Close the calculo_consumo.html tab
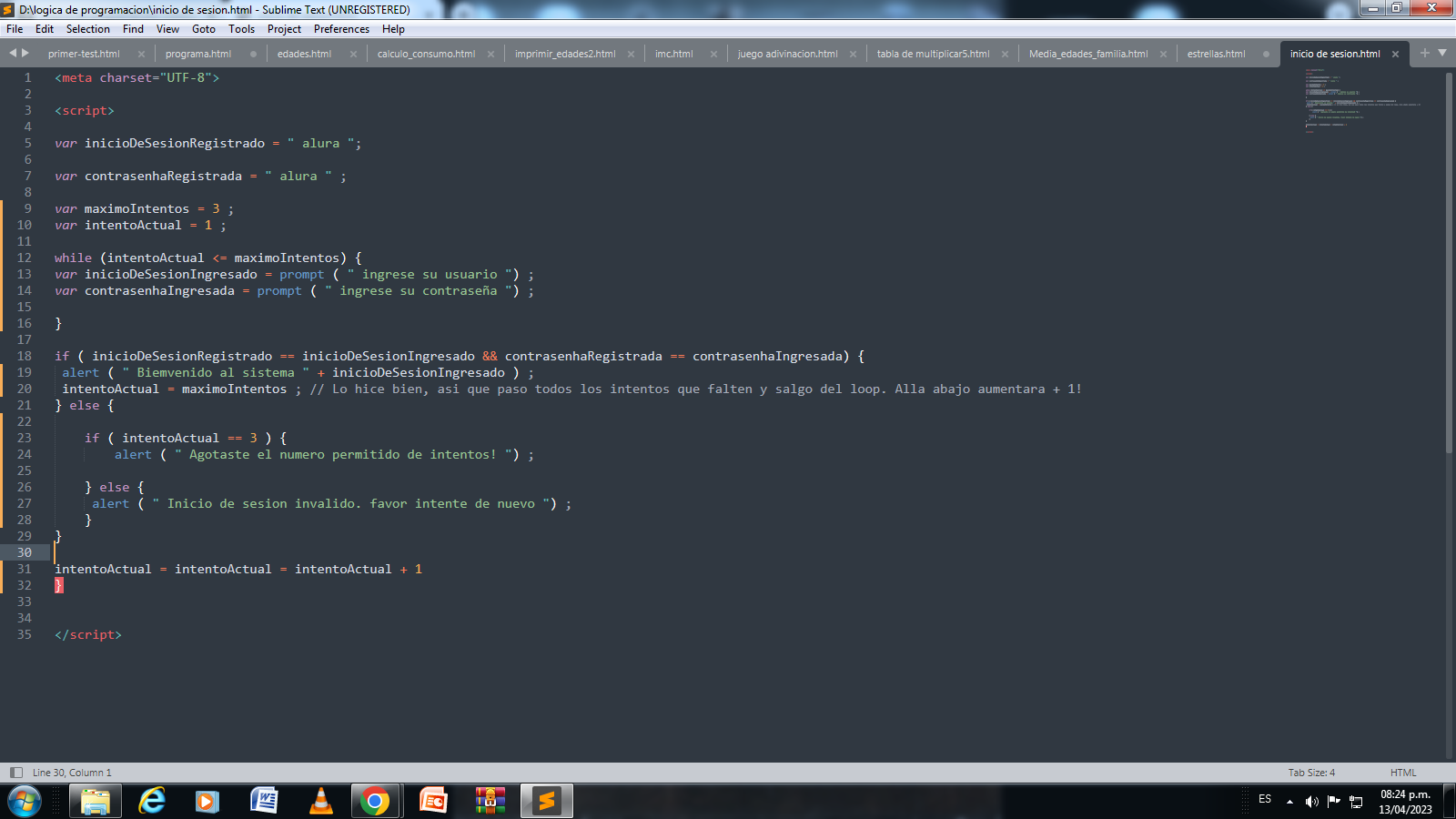Viewport: 1456px width, 819px height. click(x=490, y=54)
